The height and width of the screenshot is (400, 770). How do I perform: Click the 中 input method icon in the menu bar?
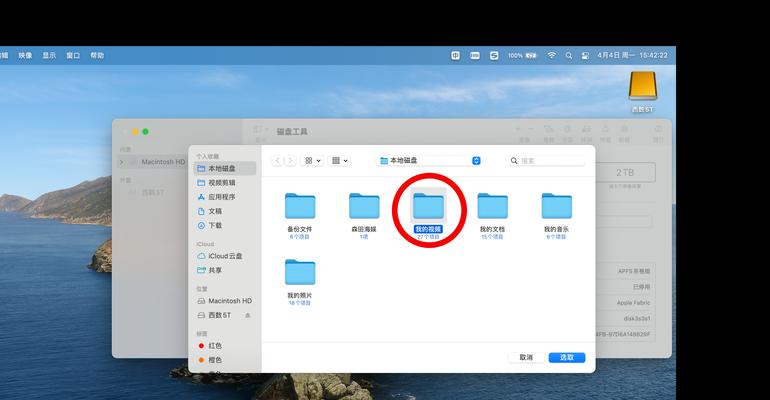click(456, 55)
